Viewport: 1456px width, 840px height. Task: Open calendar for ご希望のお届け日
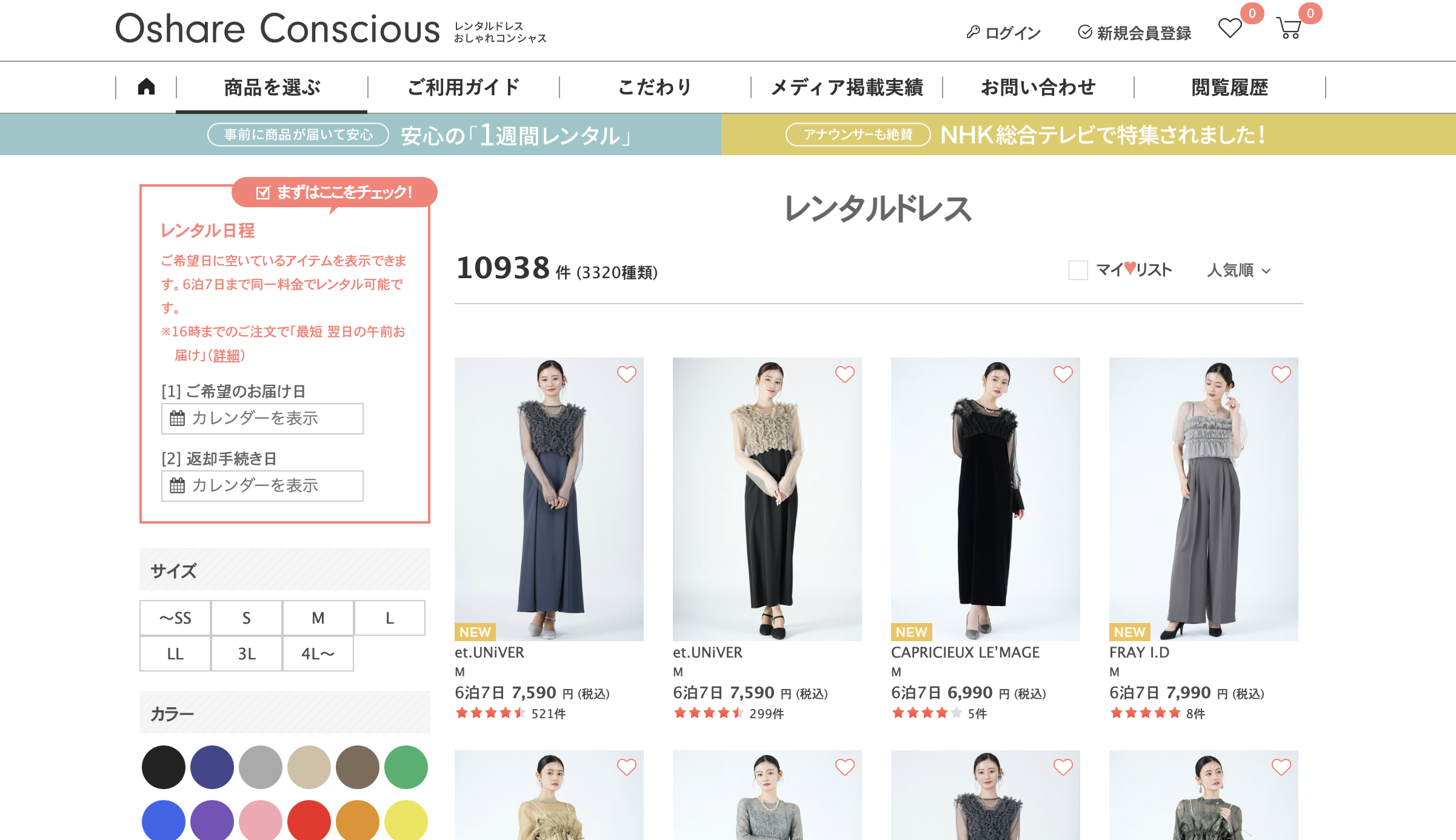tap(262, 418)
